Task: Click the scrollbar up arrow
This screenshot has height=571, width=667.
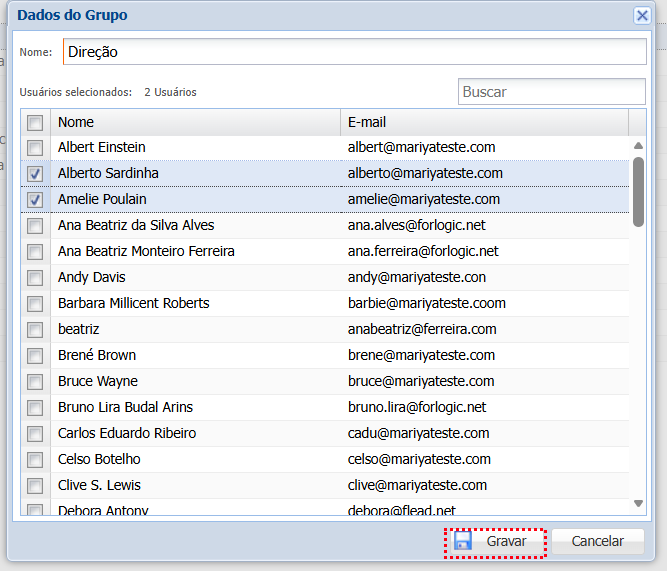Action: pos(638,146)
